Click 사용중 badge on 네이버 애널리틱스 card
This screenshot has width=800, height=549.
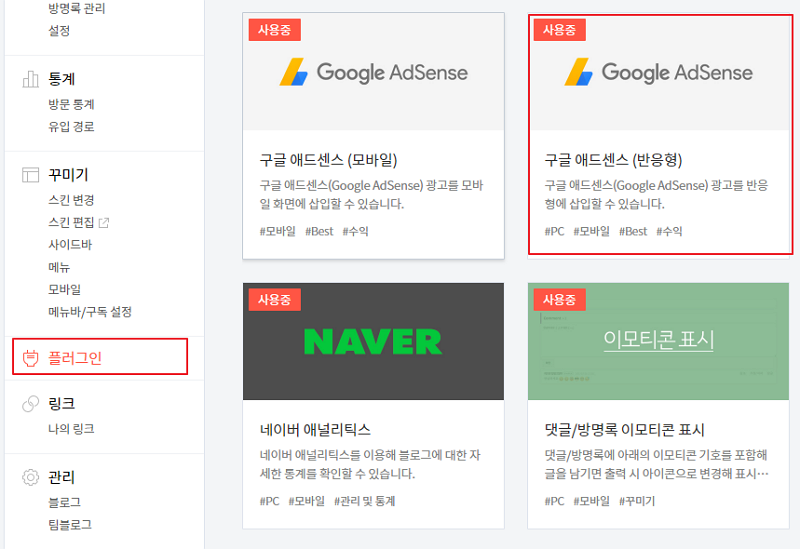click(274, 300)
